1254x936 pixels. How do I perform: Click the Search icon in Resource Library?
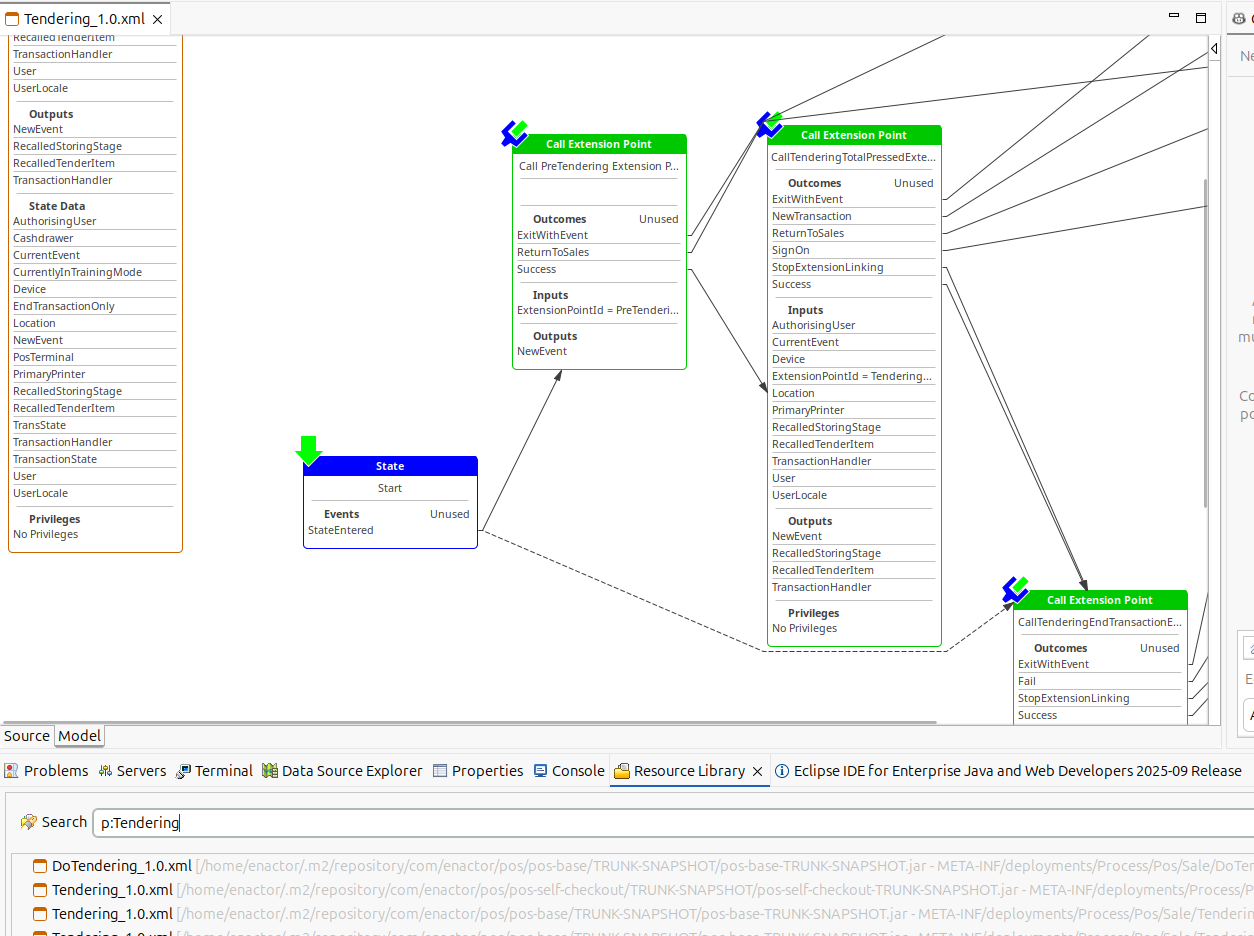28,821
